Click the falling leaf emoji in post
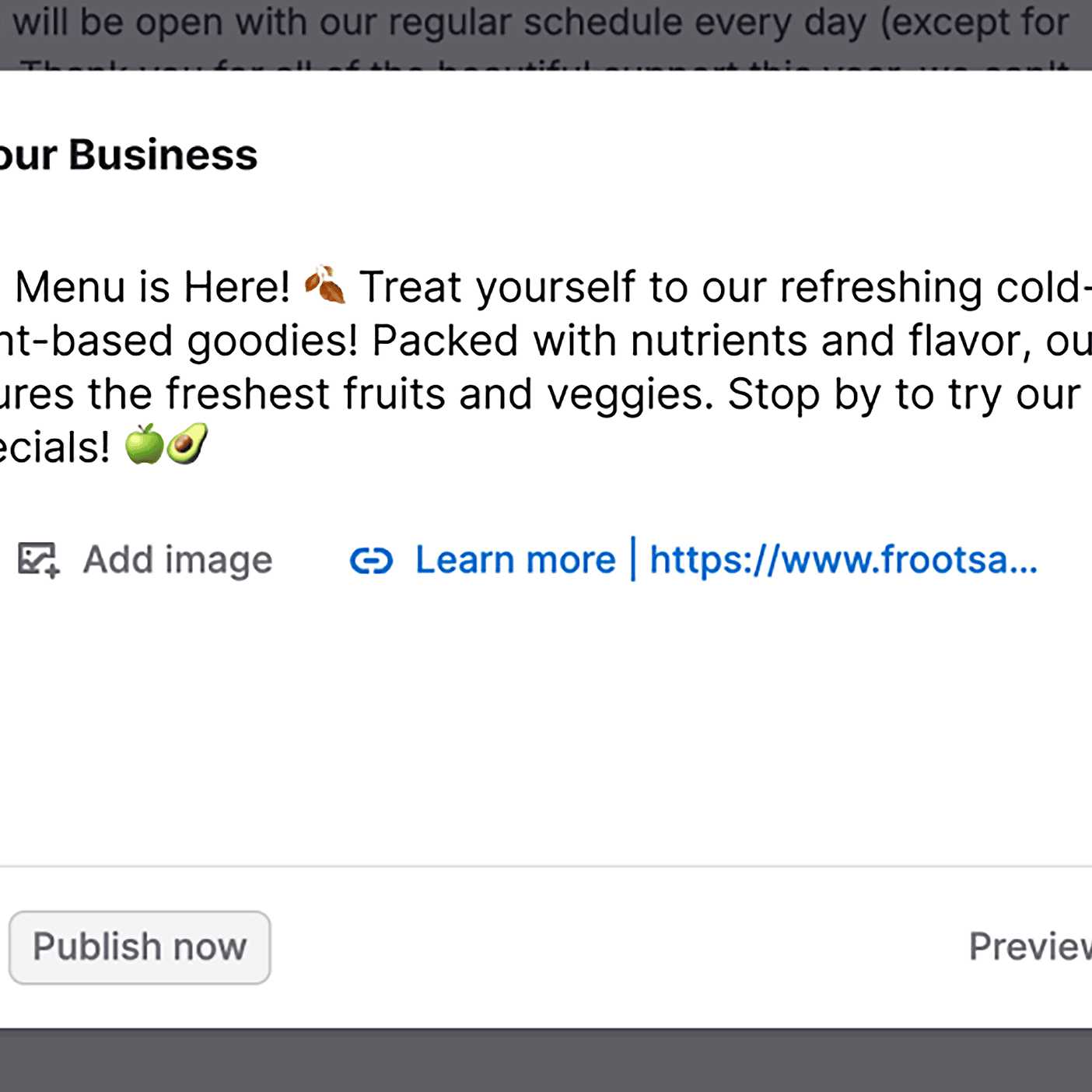Image resolution: width=1092 pixels, height=1092 pixels. pyautogui.click(x=325, y=285)
